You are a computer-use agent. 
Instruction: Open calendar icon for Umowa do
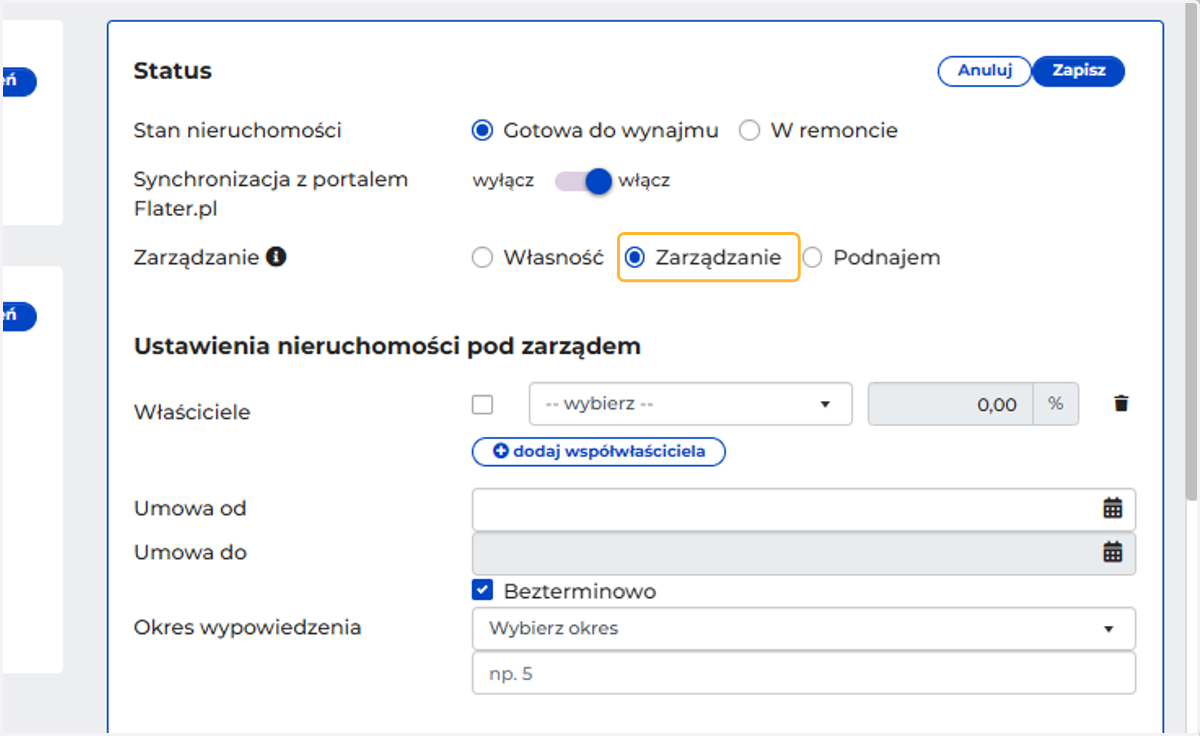tap(1113, 552)
